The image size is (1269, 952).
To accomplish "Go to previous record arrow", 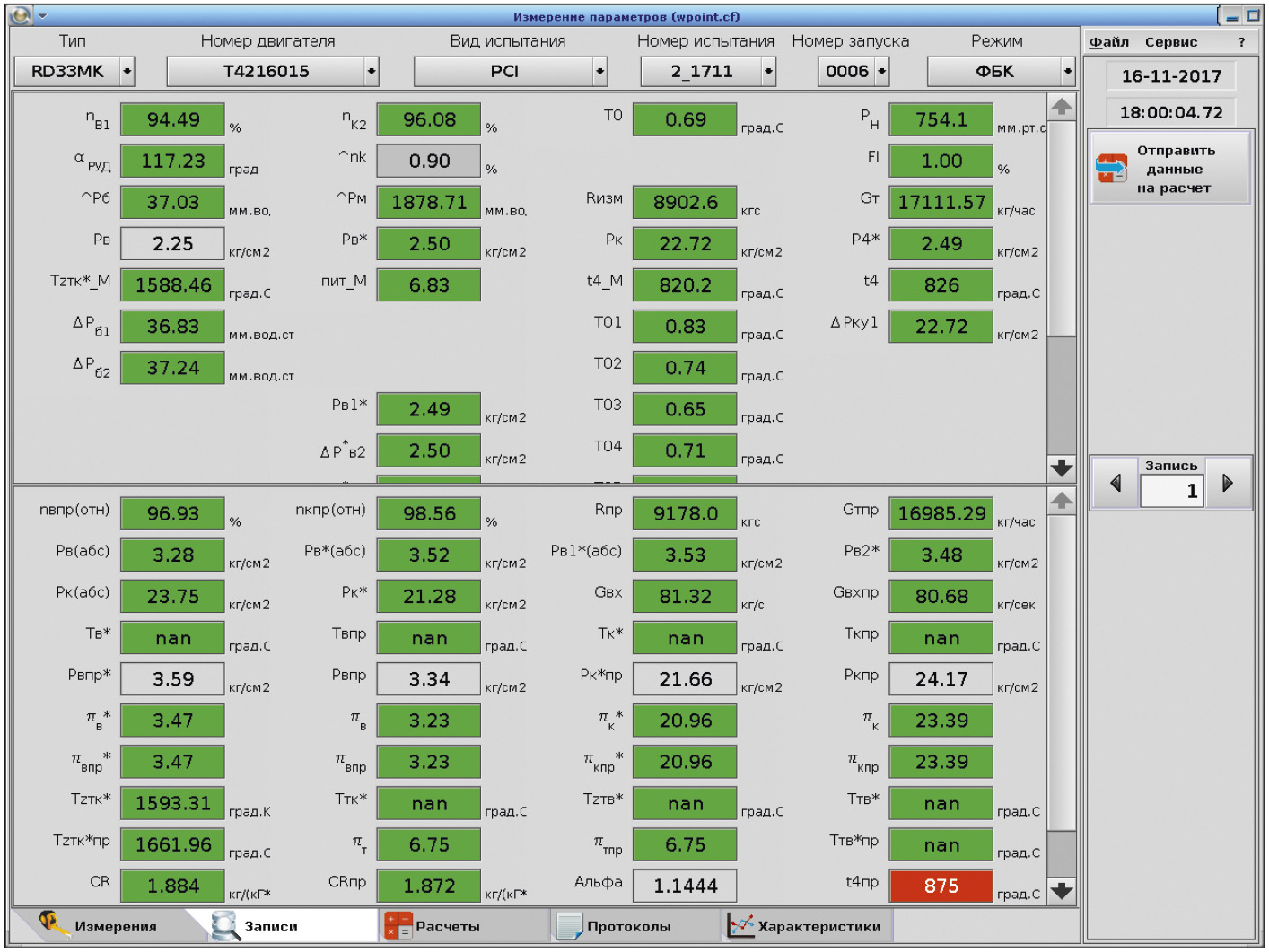I will tap(1116, 484).
